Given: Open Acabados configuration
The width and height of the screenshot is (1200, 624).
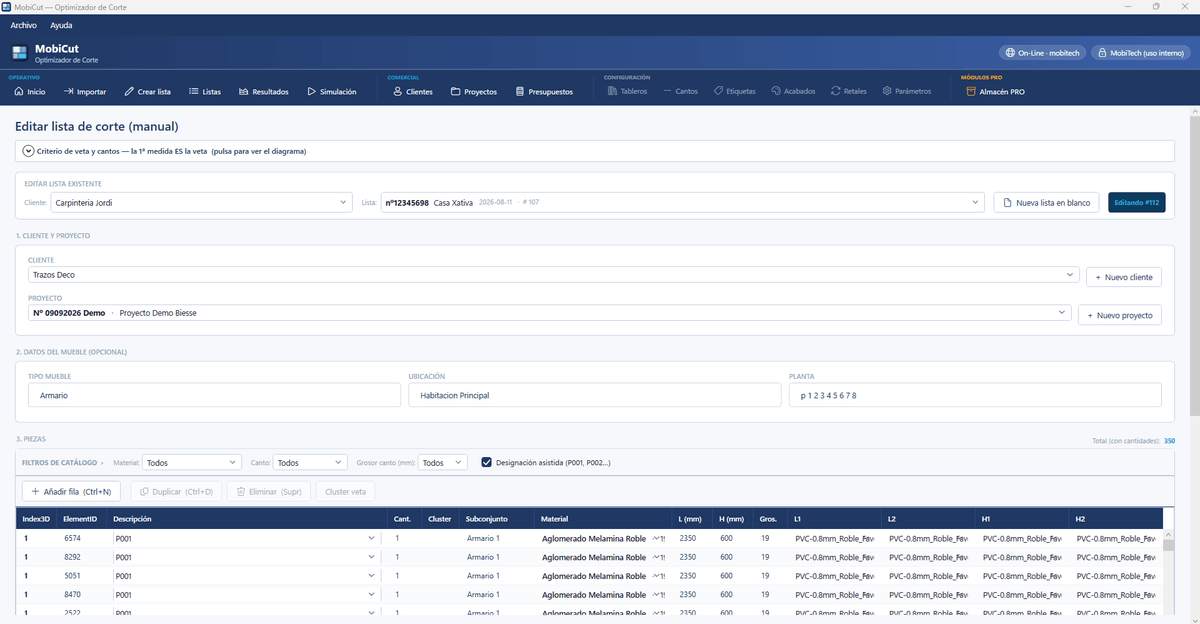Looking at the screenshot, I should (x=794, y=92).
